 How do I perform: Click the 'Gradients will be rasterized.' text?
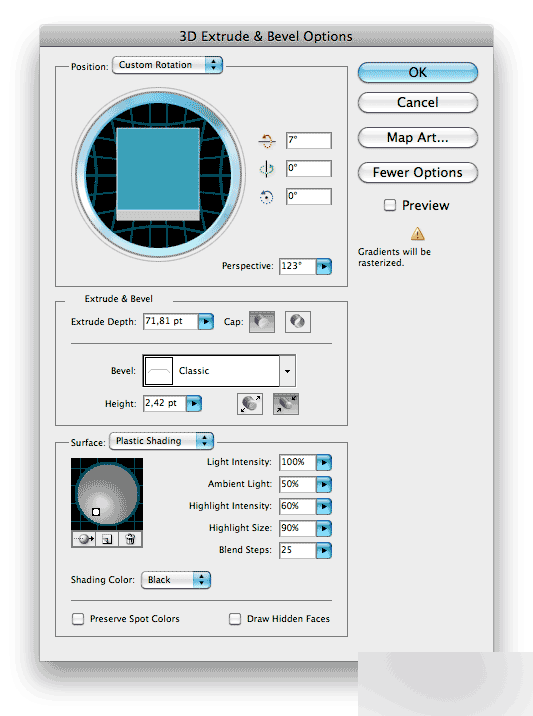pyautogui.click(x=394, y=258)
